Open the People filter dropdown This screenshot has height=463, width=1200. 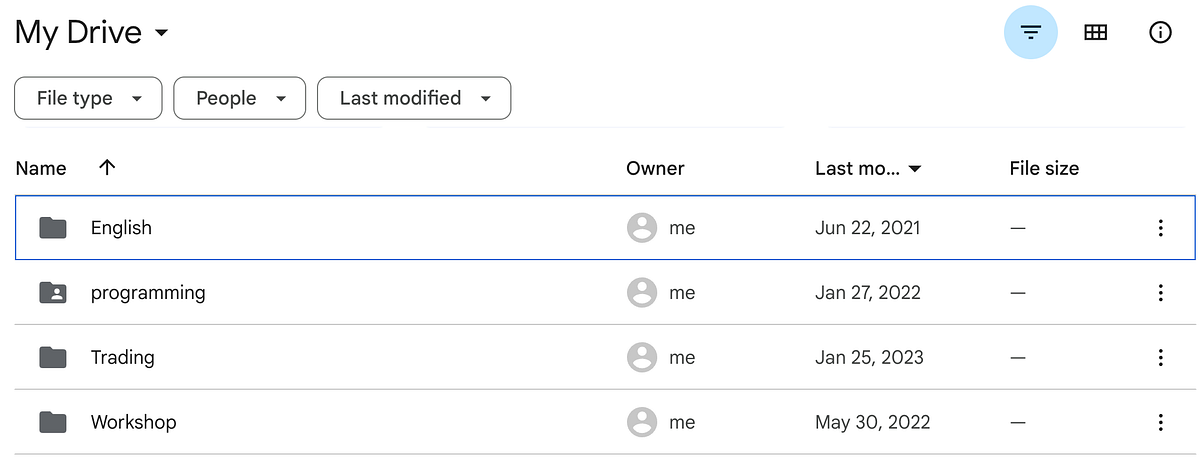pos(240,98)
